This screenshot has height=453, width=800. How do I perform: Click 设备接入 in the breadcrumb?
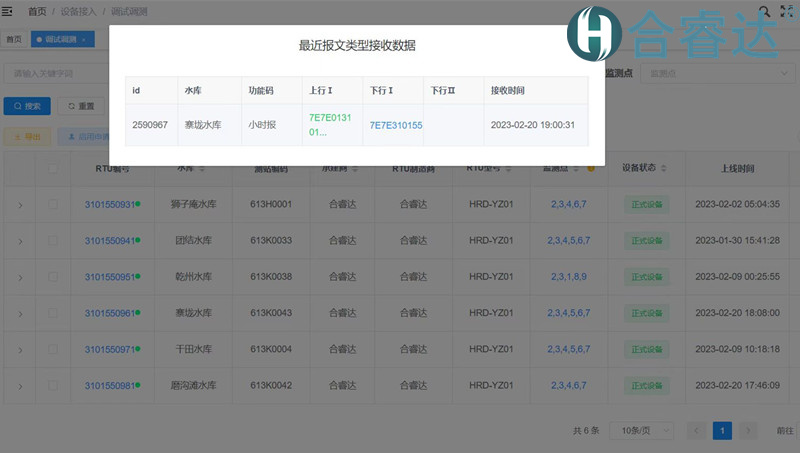click(80, 11)
